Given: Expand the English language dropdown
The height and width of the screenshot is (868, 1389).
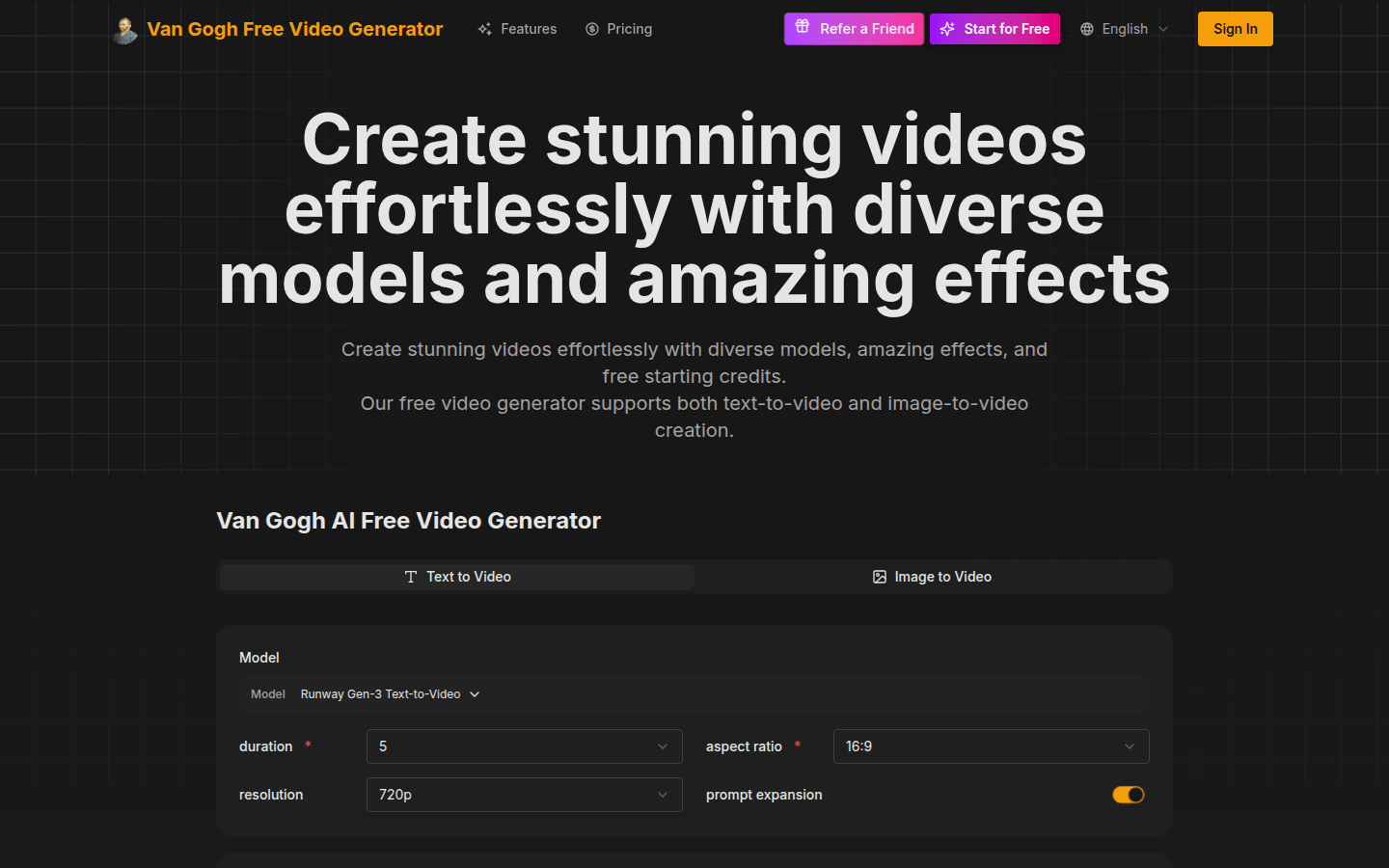Looking at the screenshot, I should click(1124, 29).
